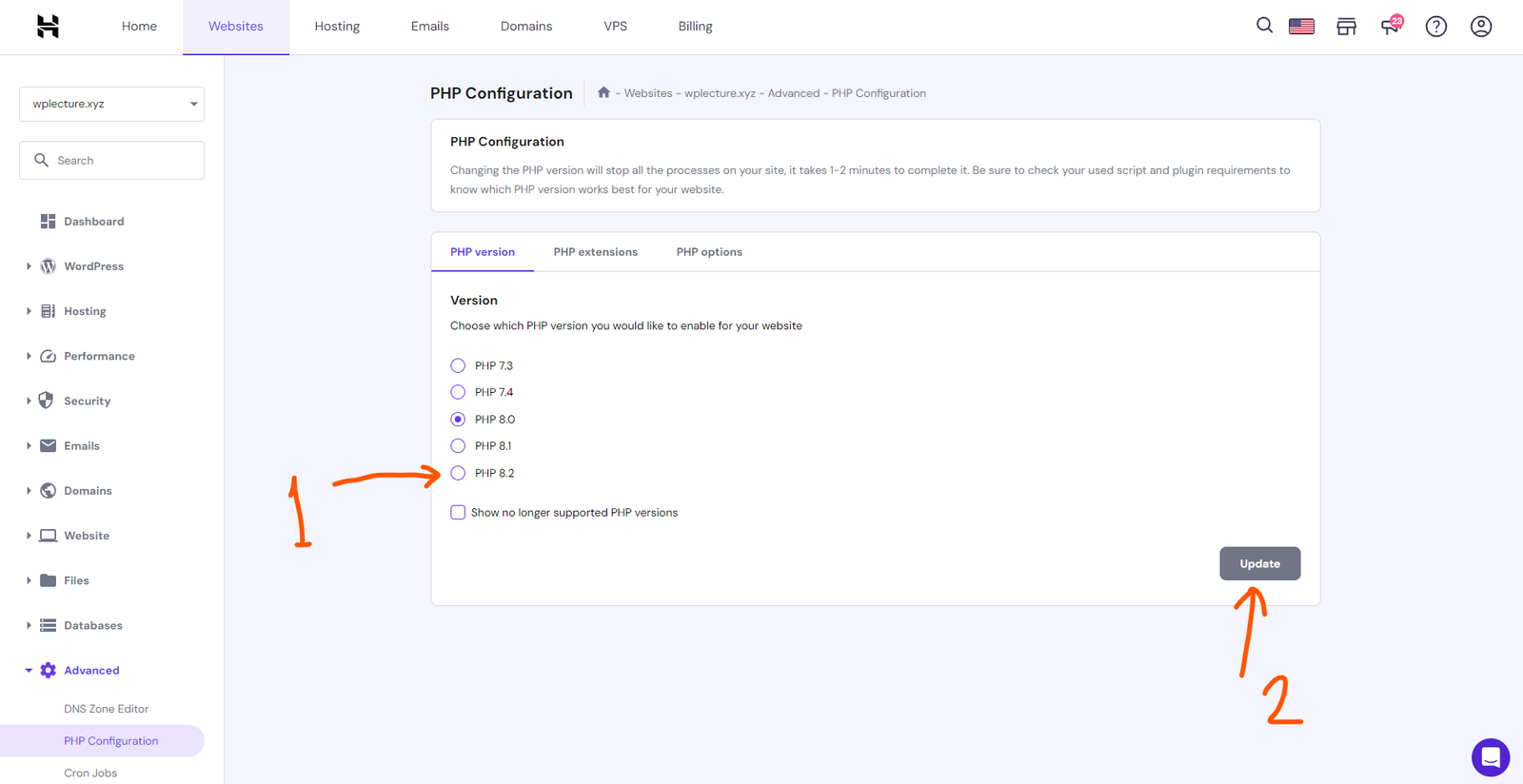Expand the Security section arrow
This screenshot has width=1523, height=784.
pyautogui.click(x=29, y=401)
